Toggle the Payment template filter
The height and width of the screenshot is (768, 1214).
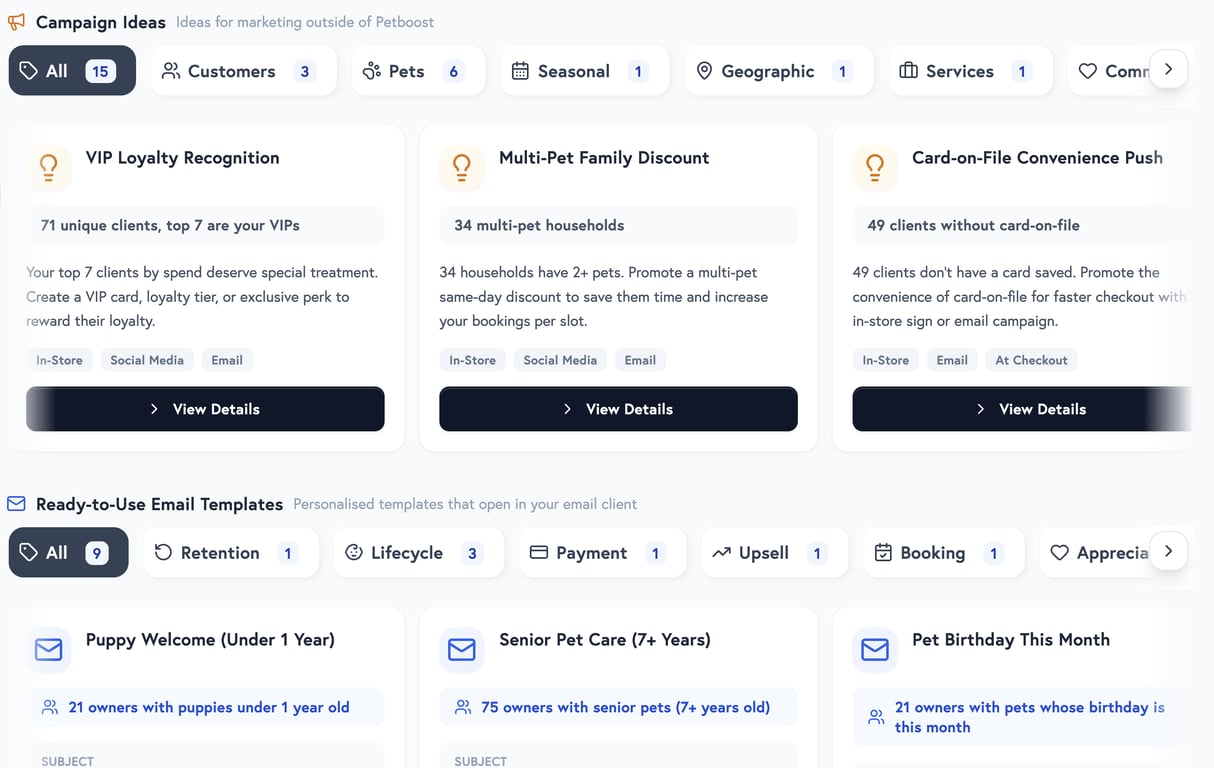pos(601,552)
